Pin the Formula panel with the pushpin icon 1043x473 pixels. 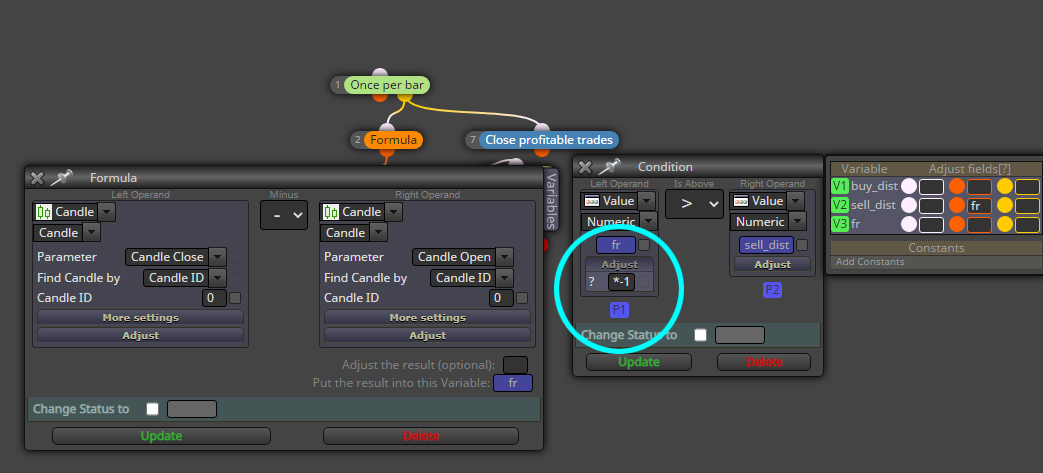coord(61,178)
